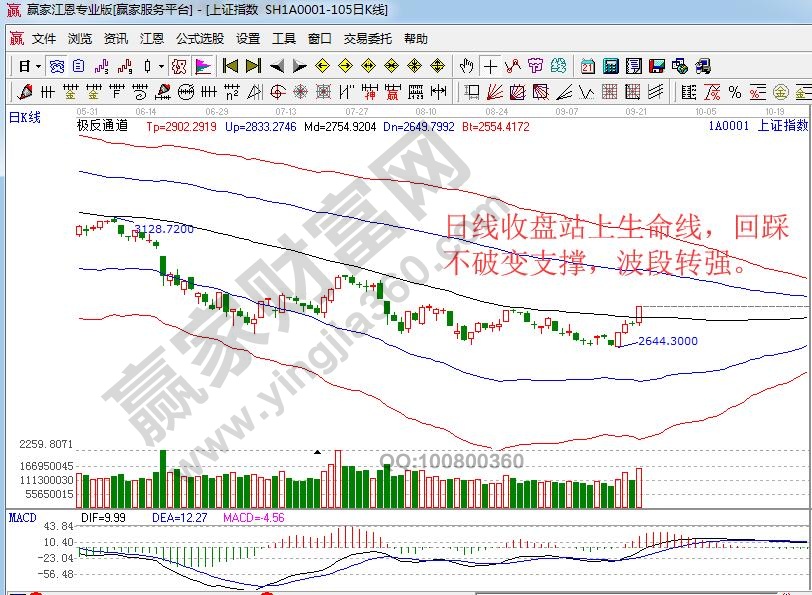
Task: Click the red floppy disk save icon
Action: [x=657, y=67]
